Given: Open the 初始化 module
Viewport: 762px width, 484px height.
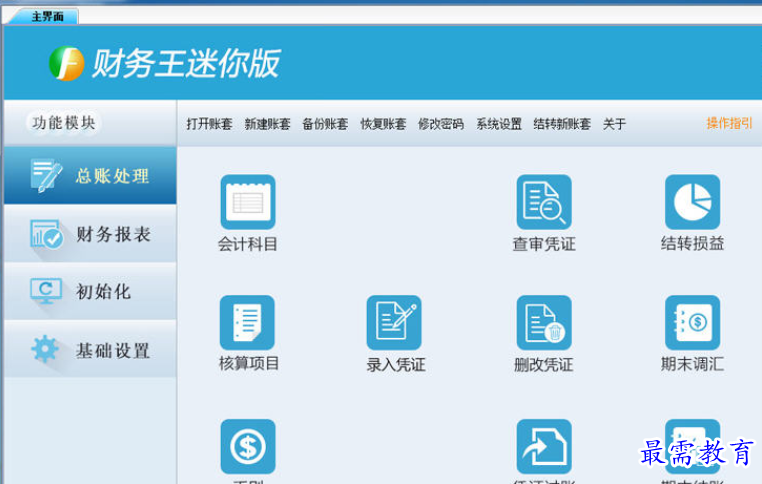Looking at the screenshot, I should (x=90, y=291).
